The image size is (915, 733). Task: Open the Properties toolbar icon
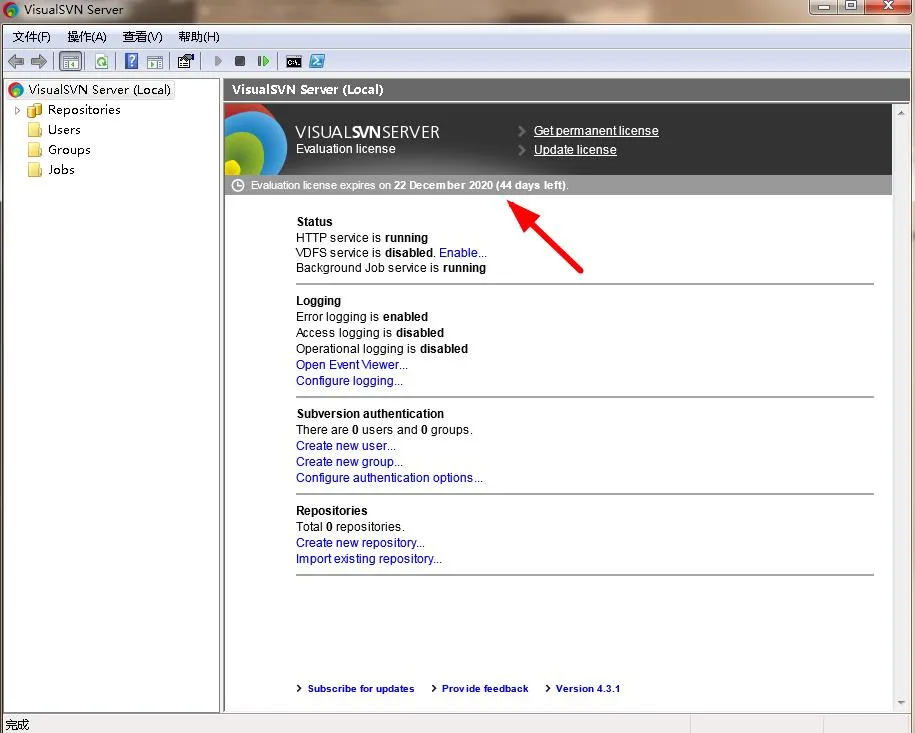point(185,62)
